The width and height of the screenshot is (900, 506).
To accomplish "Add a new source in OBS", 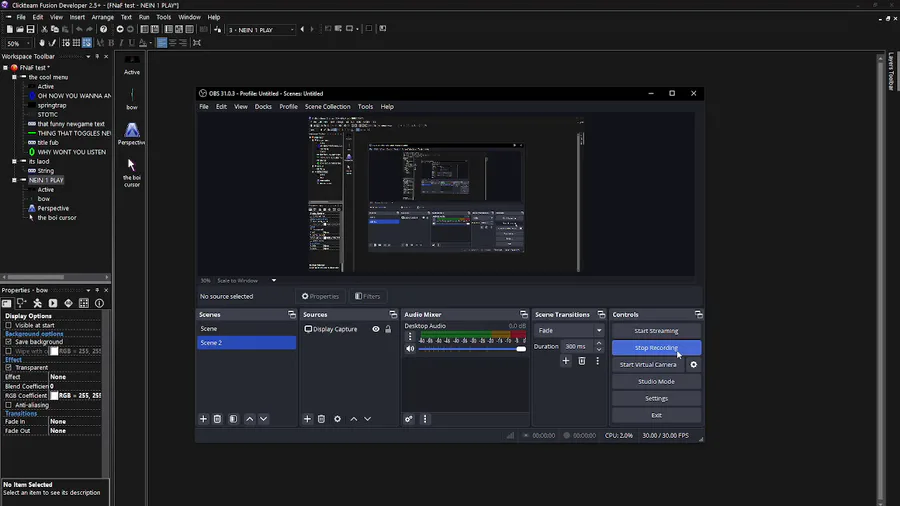I will coord(307,419).
